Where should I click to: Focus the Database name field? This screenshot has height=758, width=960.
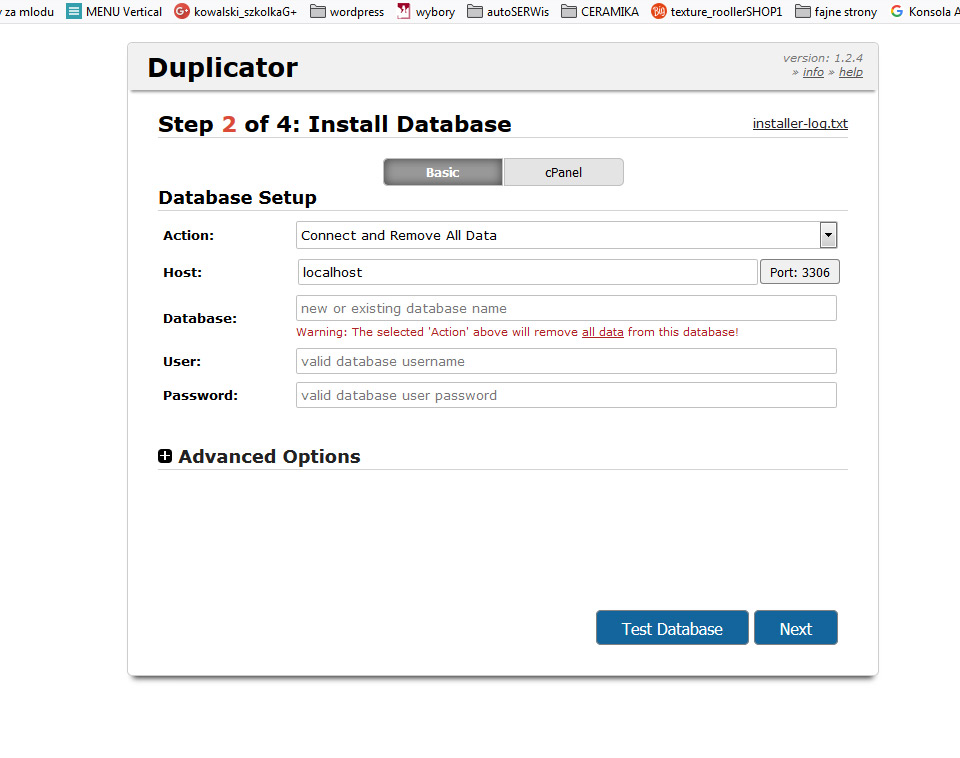pyautogui.click(x=566, y=308)
